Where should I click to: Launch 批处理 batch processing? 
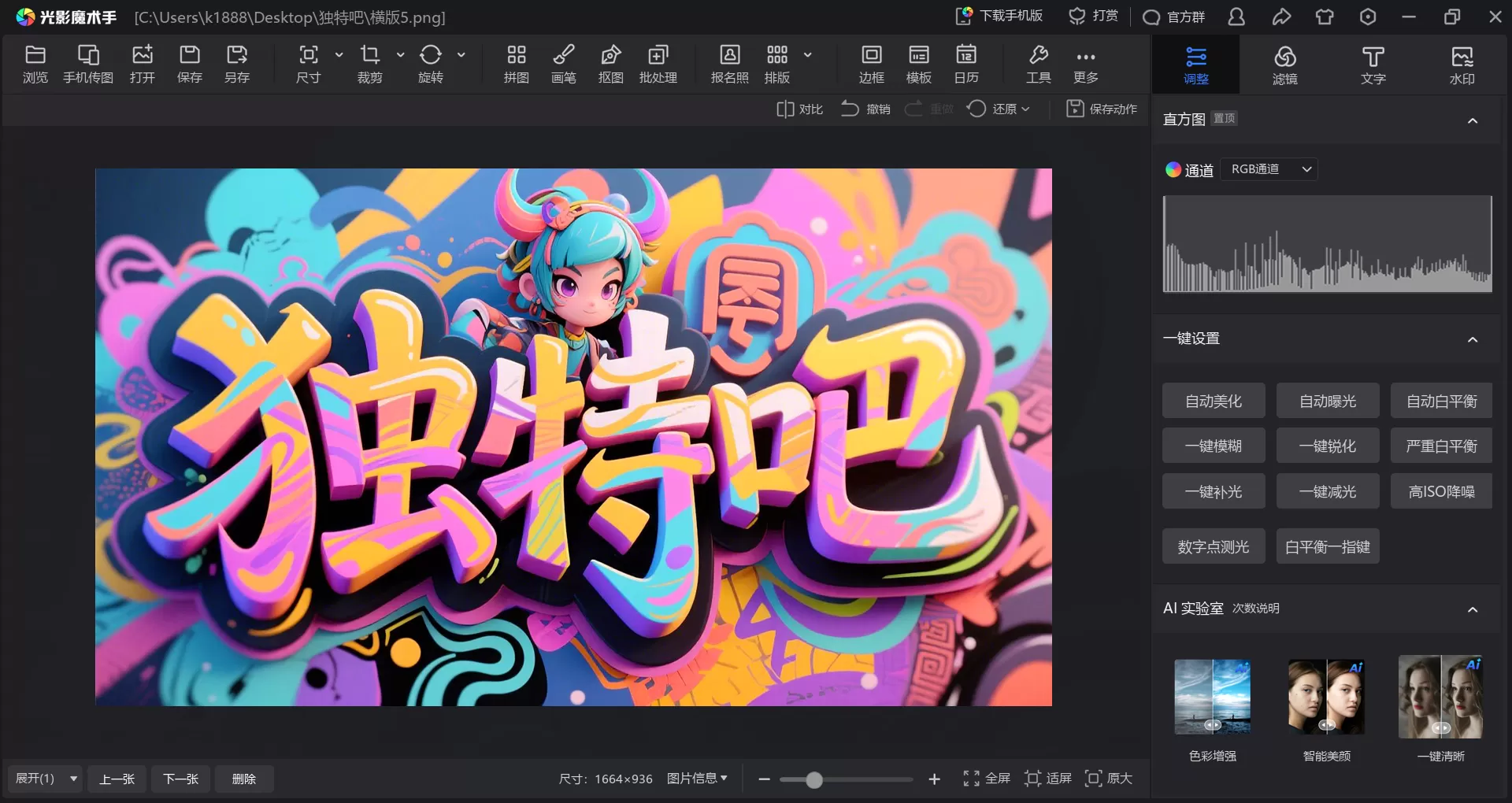pos(659,63)
